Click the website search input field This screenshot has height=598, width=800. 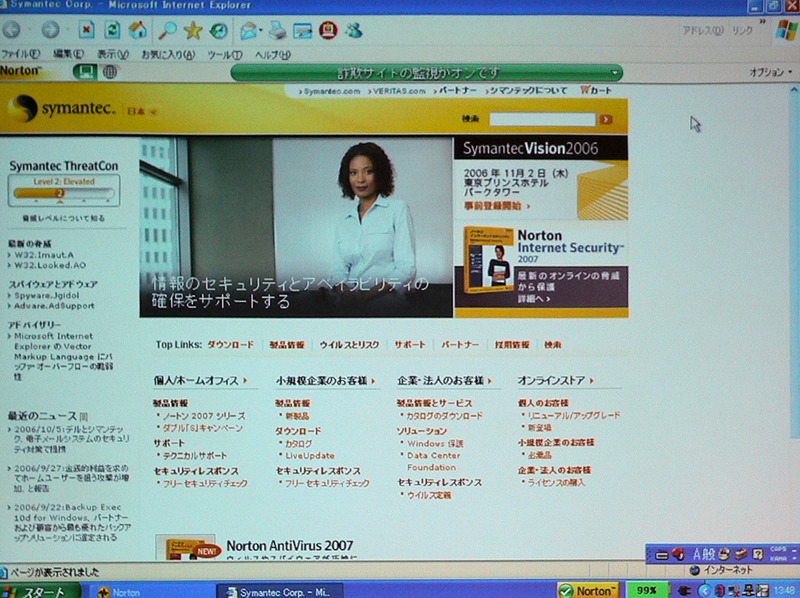pyautogui.click(x=542, y=119)
